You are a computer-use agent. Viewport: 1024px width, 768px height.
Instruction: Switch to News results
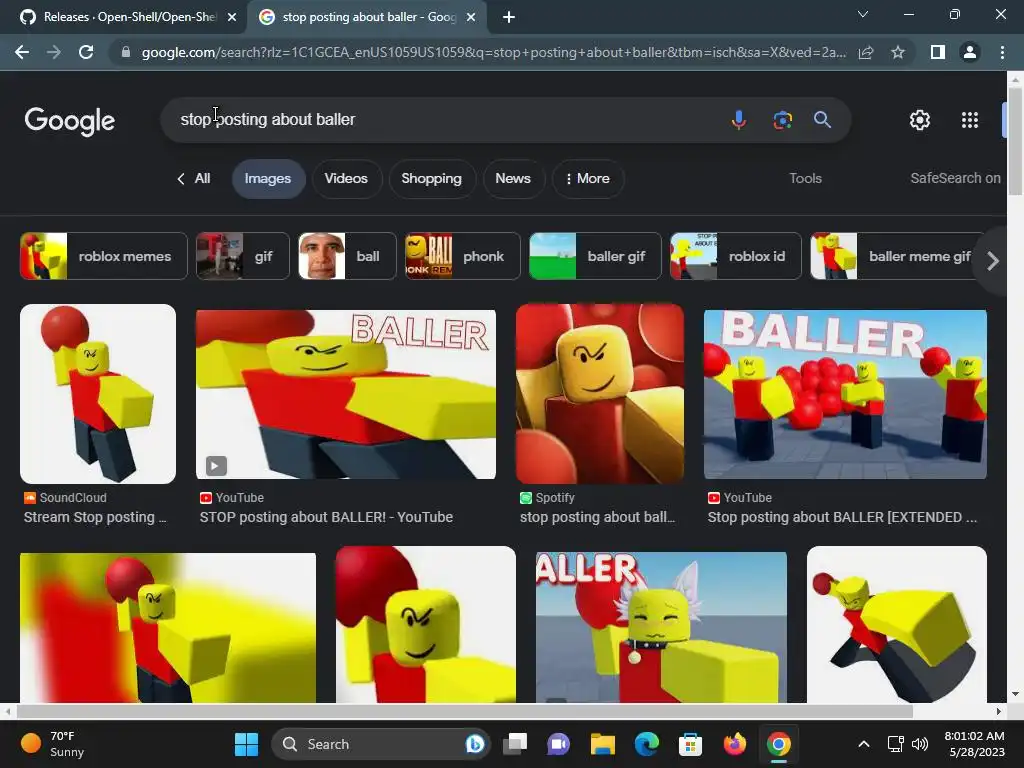513,178
